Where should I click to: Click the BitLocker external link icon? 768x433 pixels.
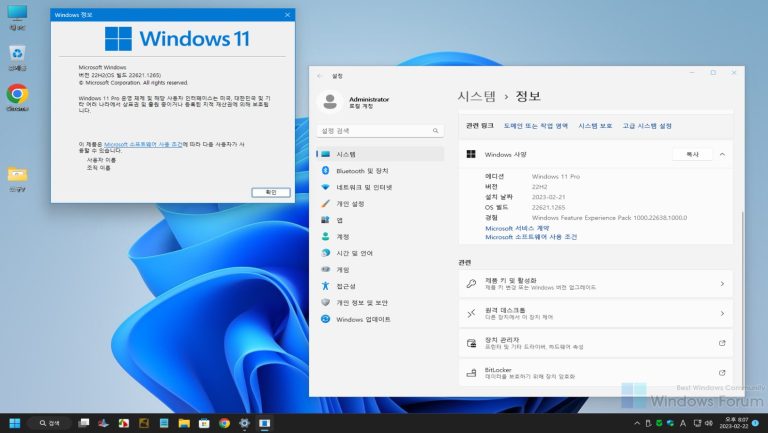(722, 373)
